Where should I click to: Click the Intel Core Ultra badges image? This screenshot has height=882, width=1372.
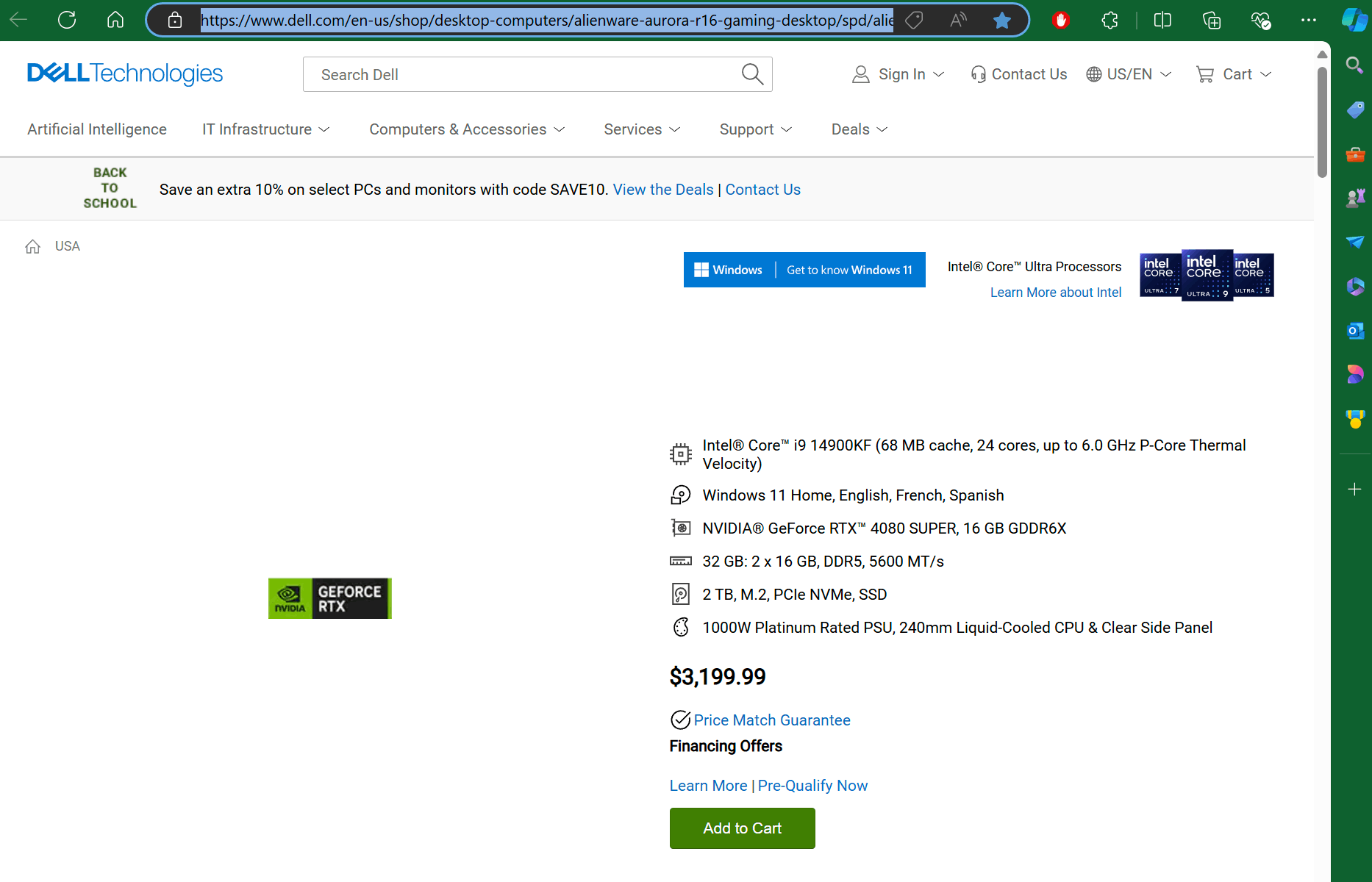click(x=1207, y=276)
